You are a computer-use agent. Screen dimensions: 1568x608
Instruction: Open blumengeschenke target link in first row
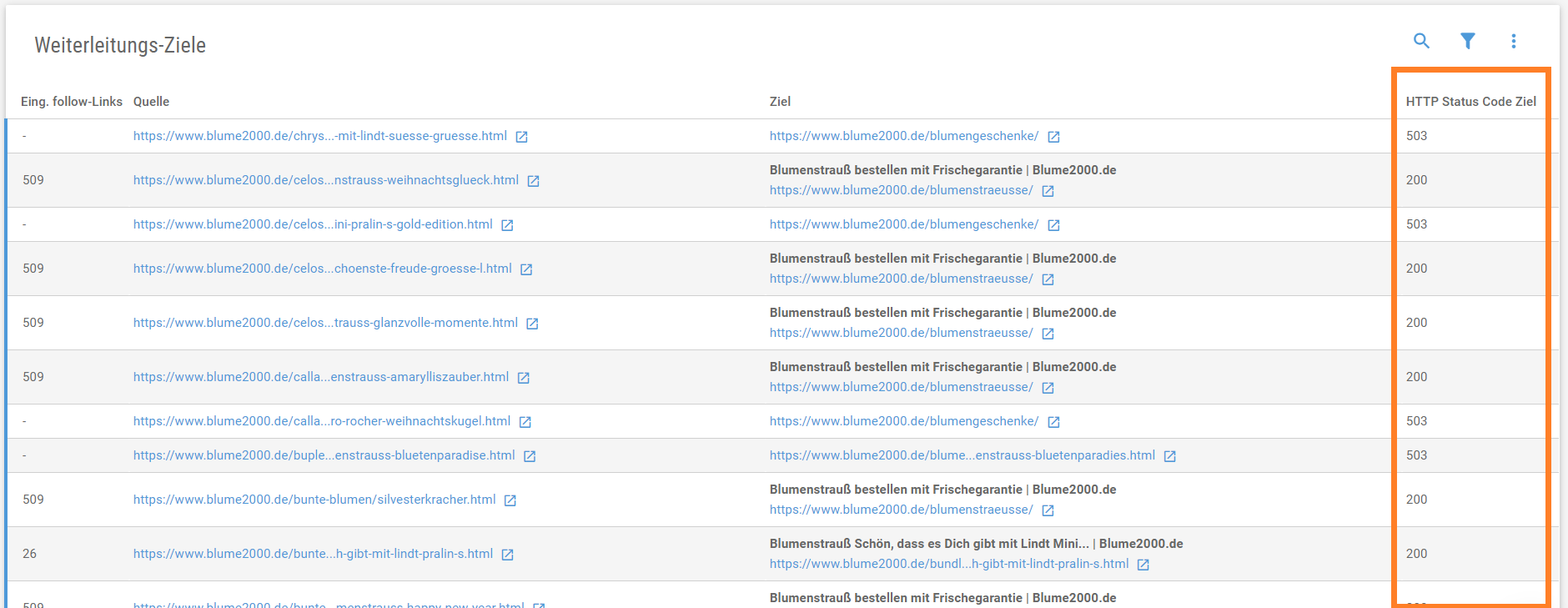pos(904,136)
